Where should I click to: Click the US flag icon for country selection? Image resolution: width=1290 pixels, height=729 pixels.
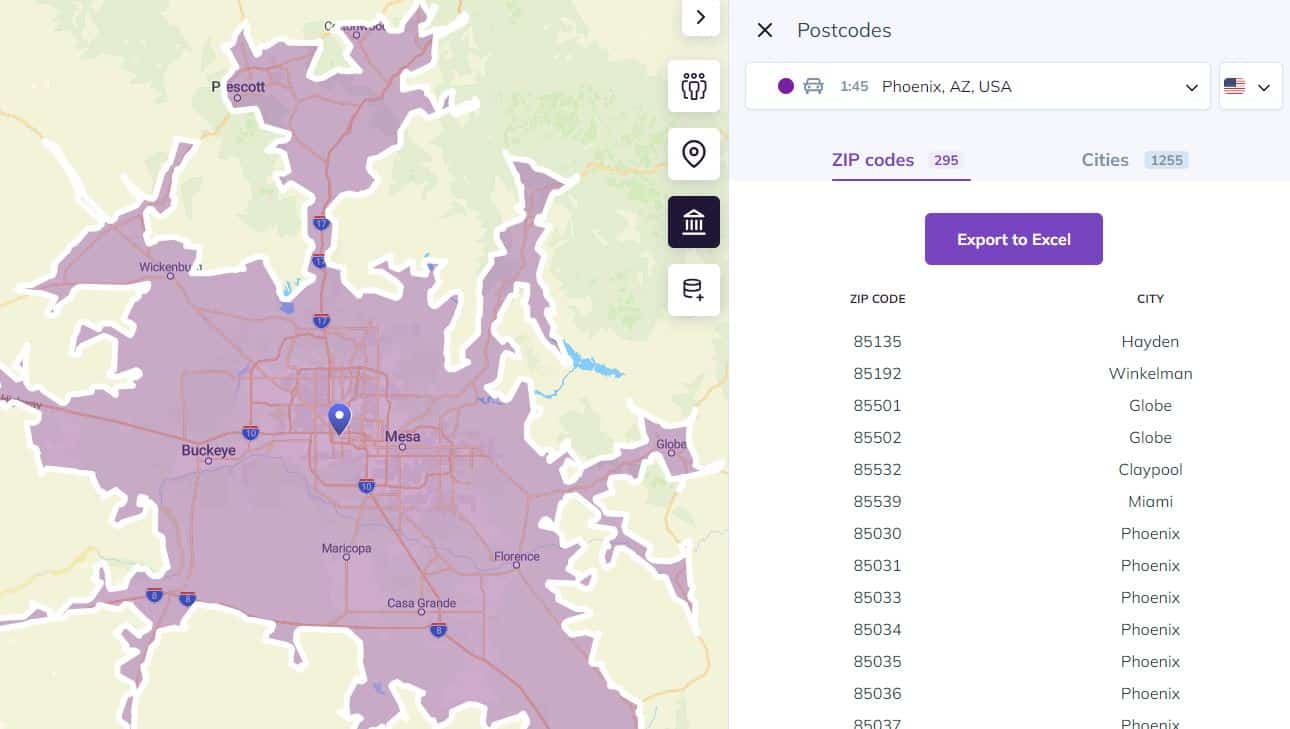1235,86
